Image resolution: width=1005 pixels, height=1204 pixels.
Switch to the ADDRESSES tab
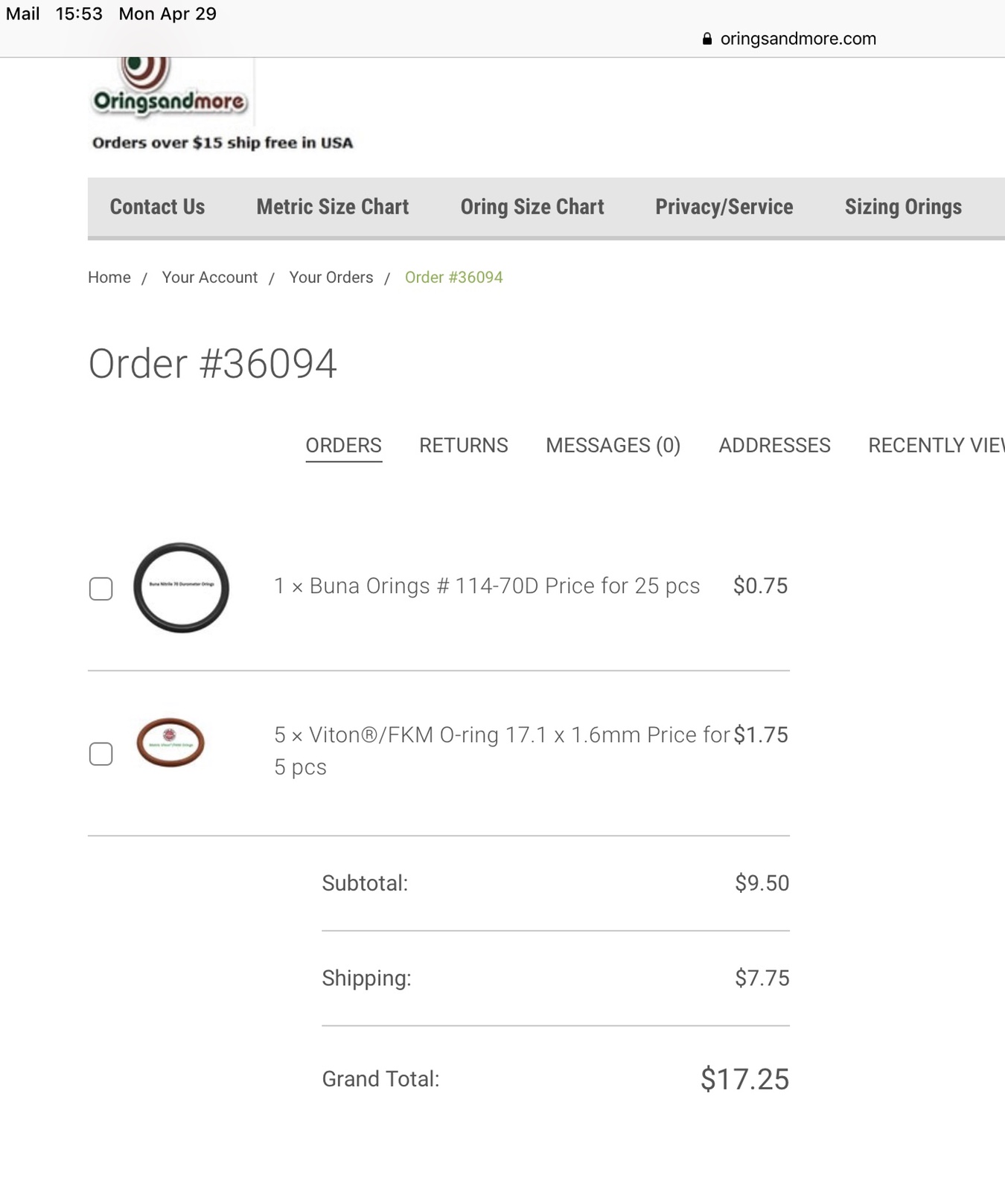[x=774, y=445]
